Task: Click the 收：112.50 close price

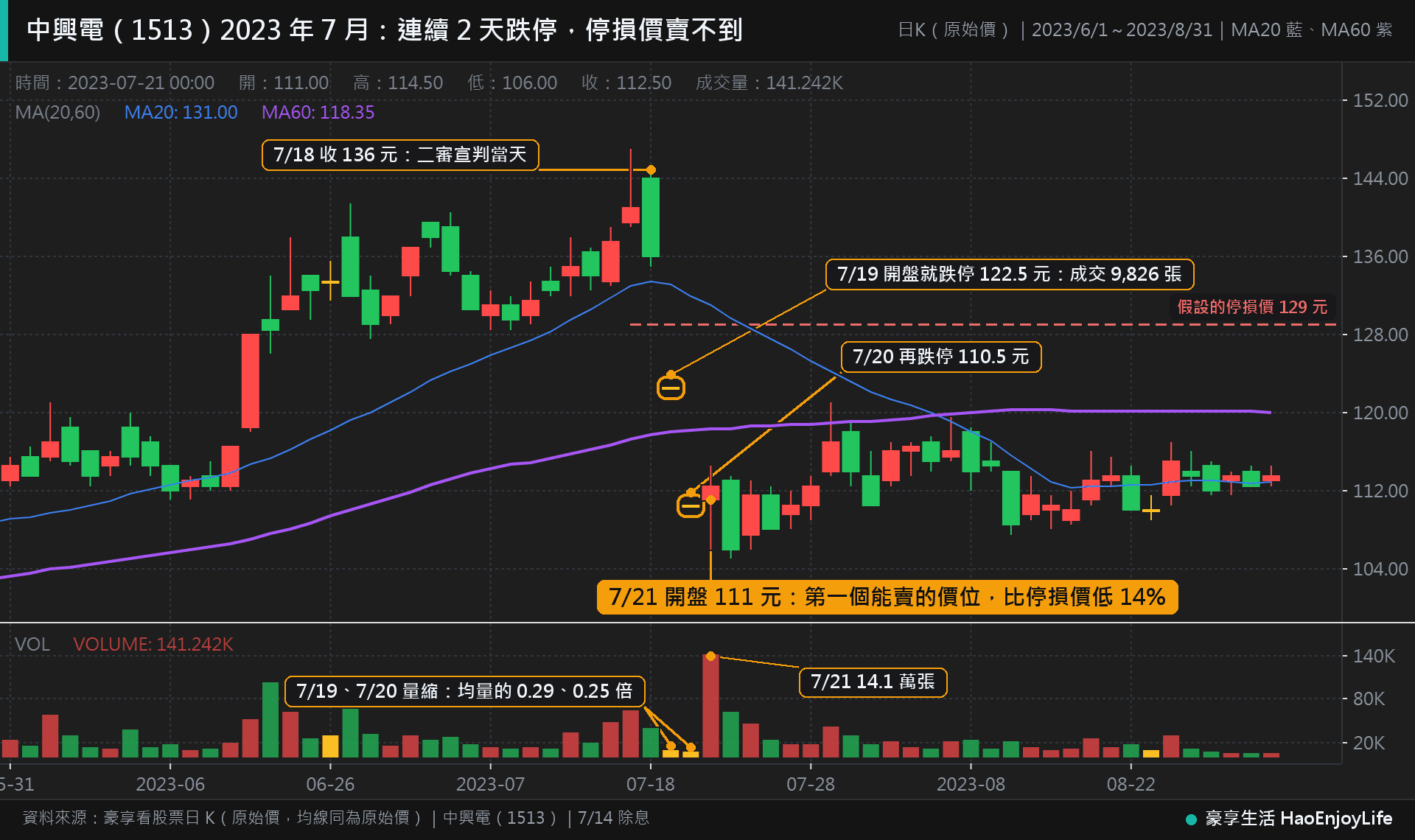Action: pos(626,83)
